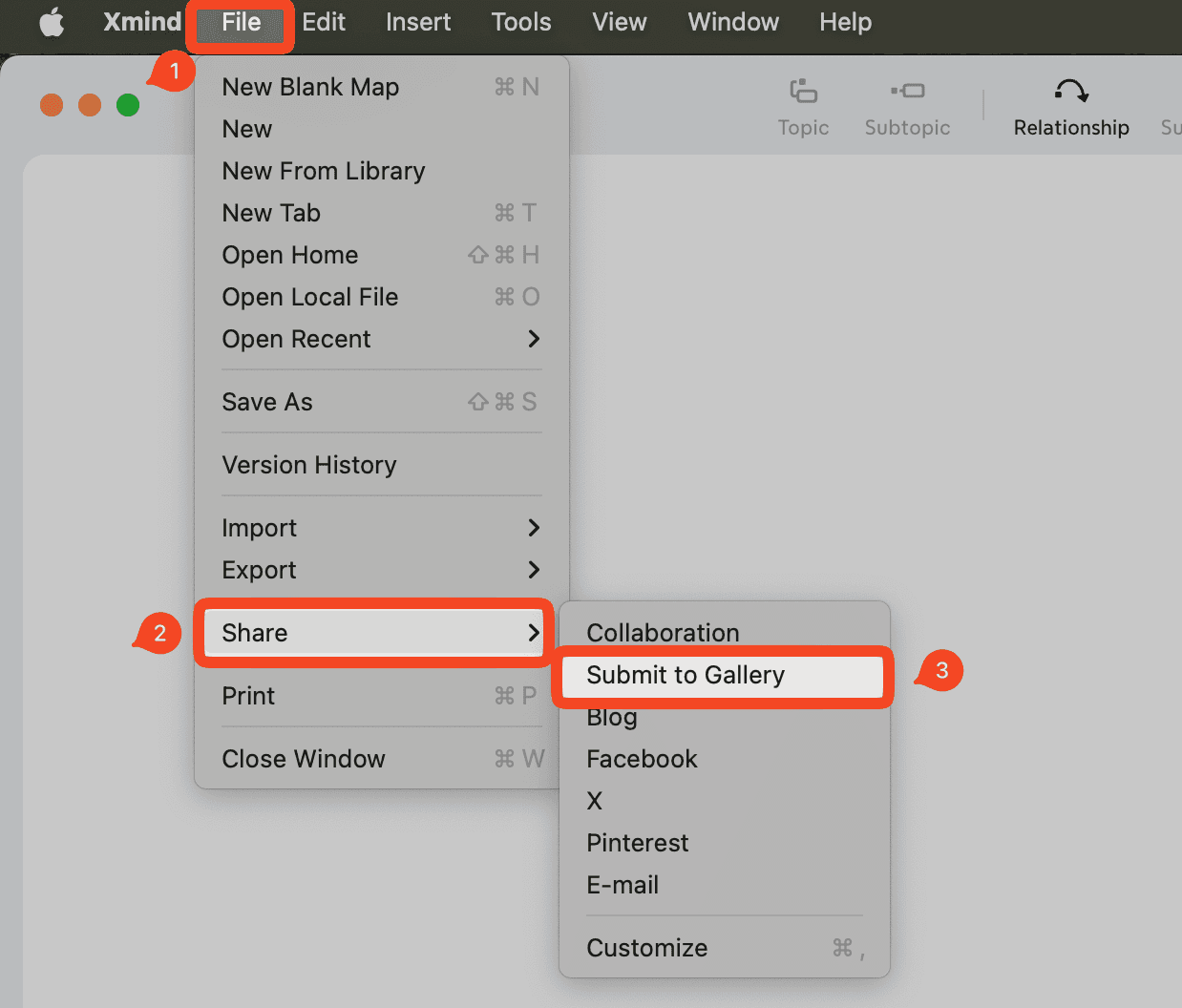Expand the Export submenu
This screenshot has width=1182, height=1008.
pyautogui.click(x=382, y=570)
